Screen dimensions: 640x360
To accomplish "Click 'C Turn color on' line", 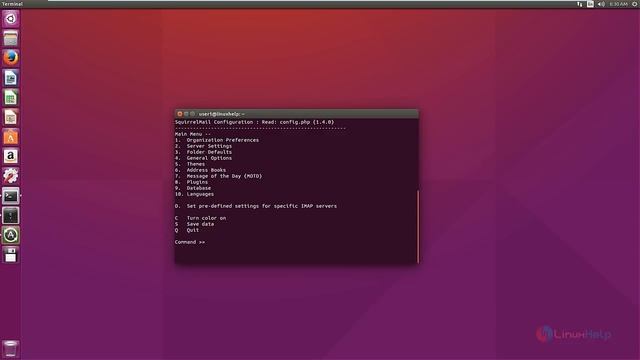I will click(200, 218).
